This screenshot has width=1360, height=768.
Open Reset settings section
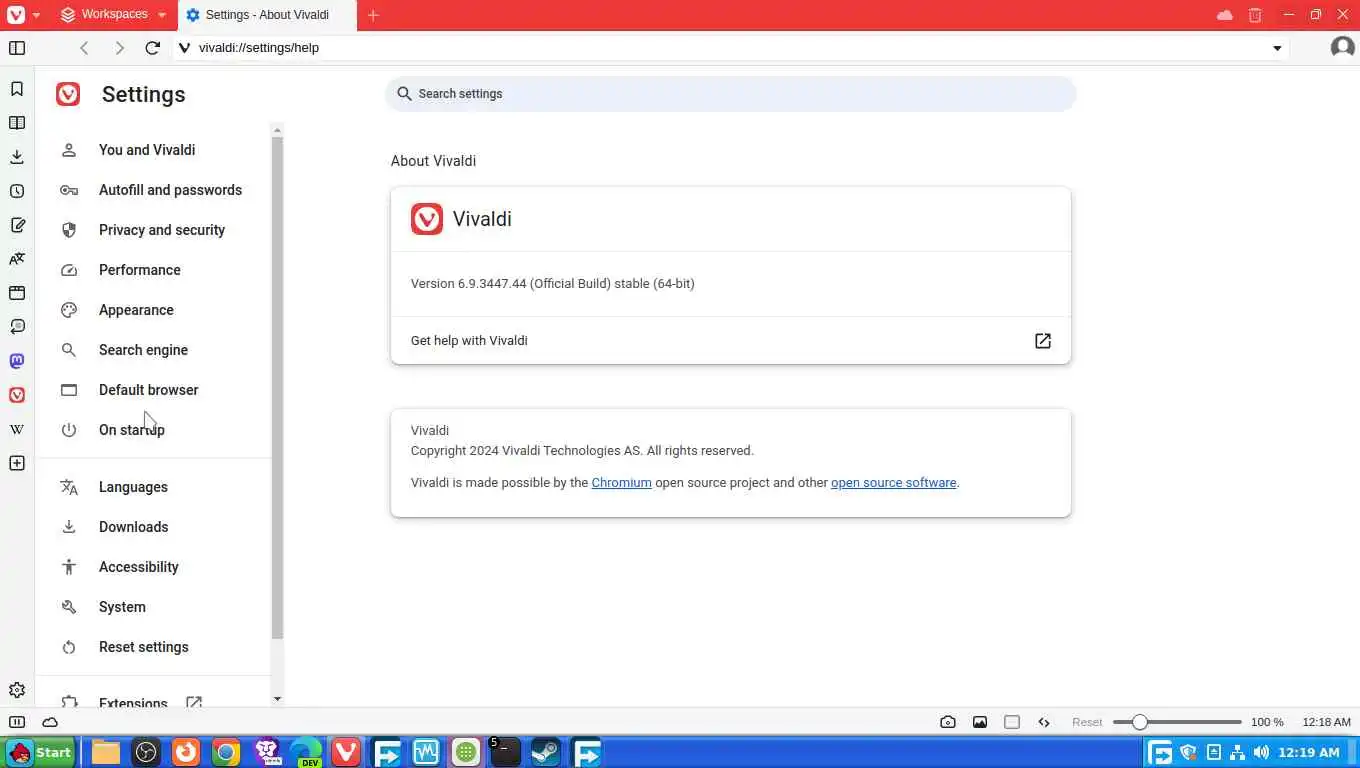click(x=143, y=647)
